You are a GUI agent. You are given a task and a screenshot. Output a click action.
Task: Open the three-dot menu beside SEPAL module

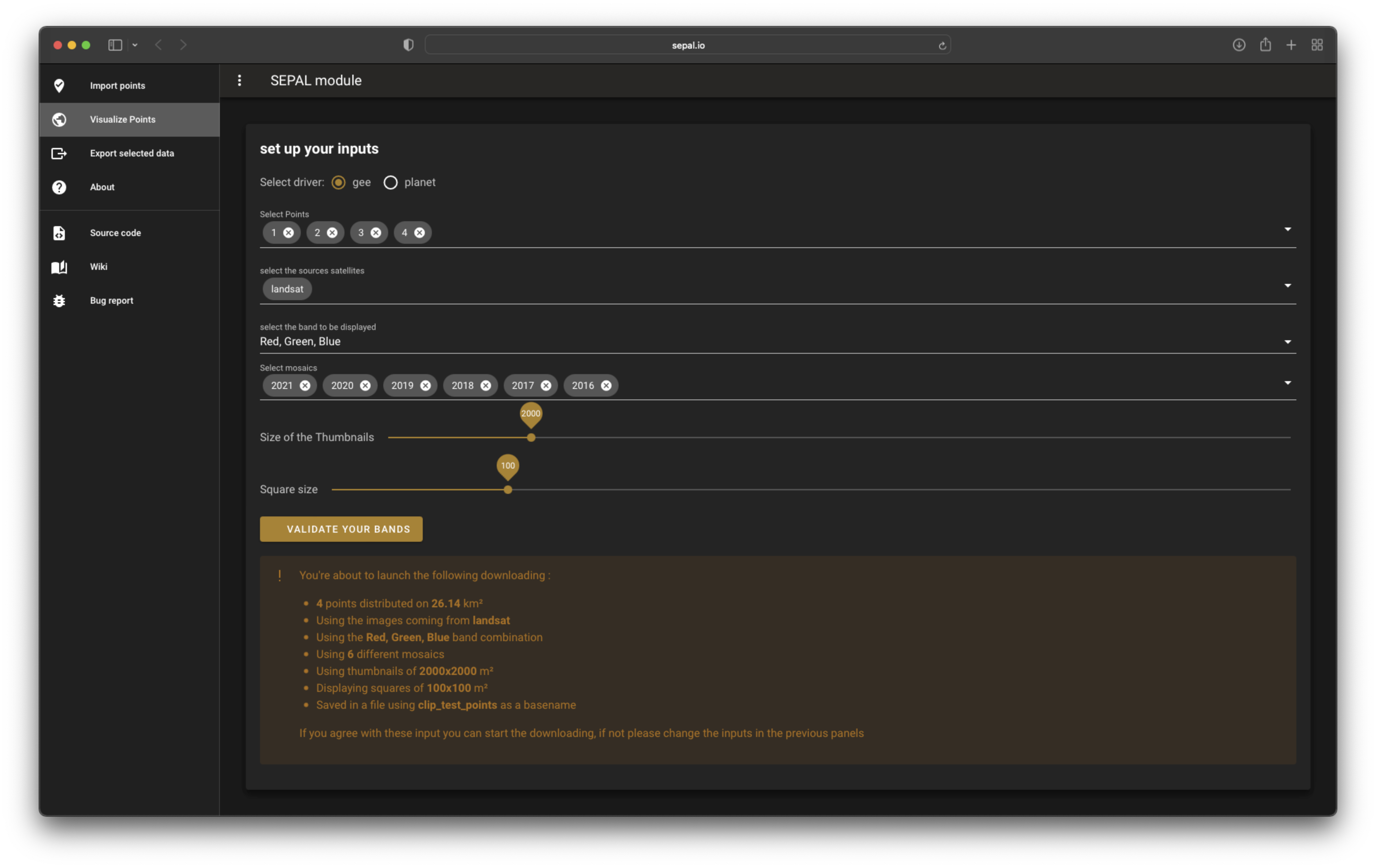coord(240,81)
